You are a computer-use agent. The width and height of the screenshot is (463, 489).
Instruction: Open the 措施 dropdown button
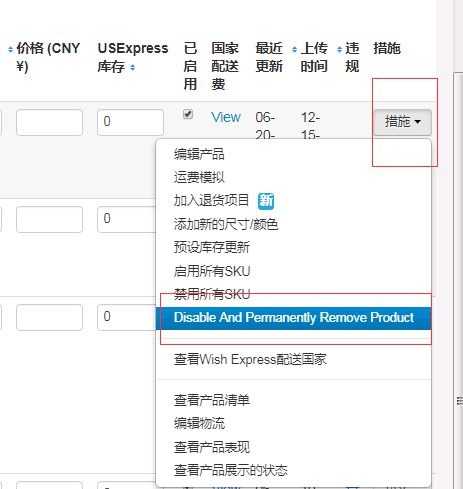(402, 122)
